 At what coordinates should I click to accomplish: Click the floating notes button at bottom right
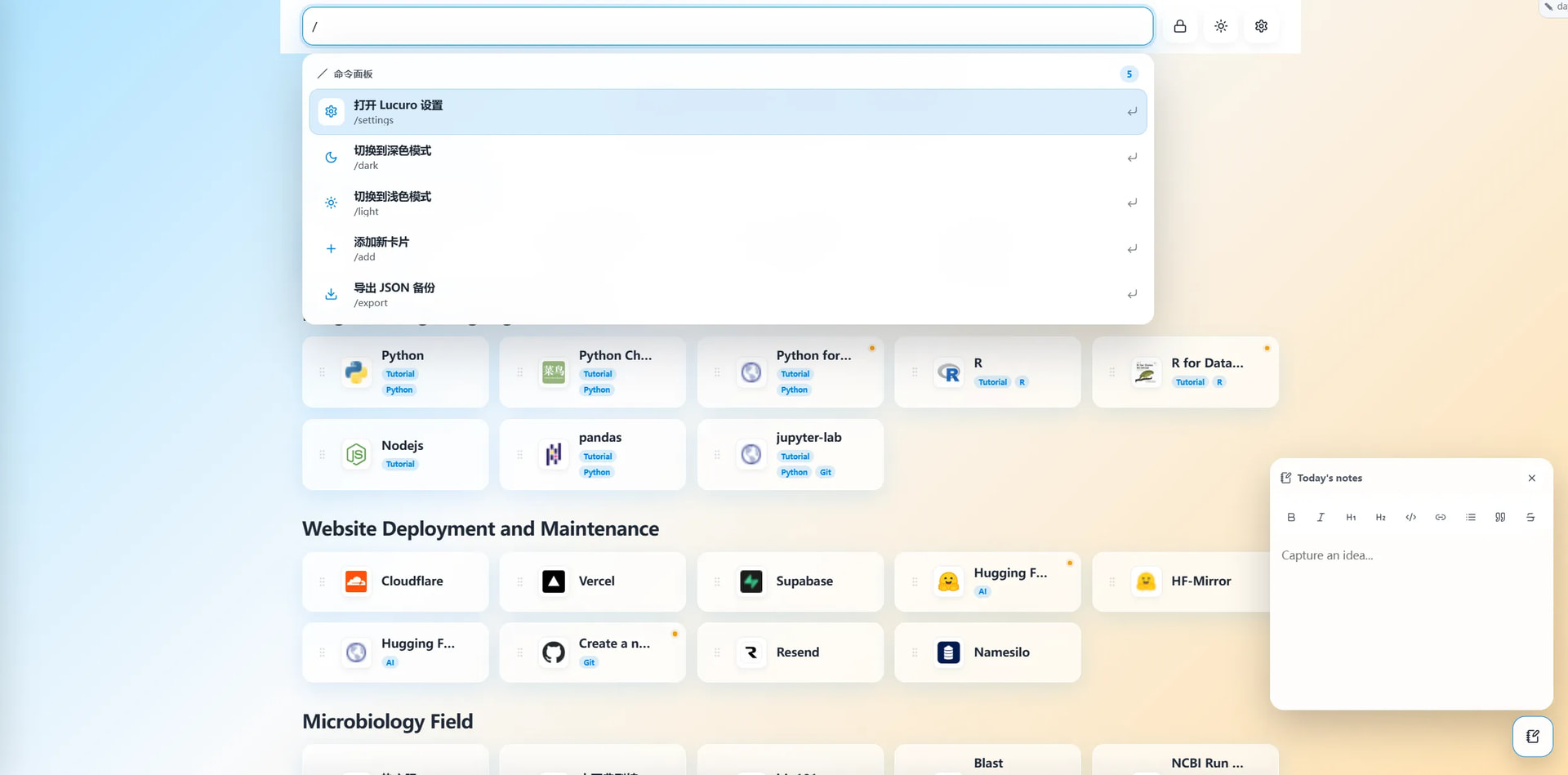tap(1533, 737)
